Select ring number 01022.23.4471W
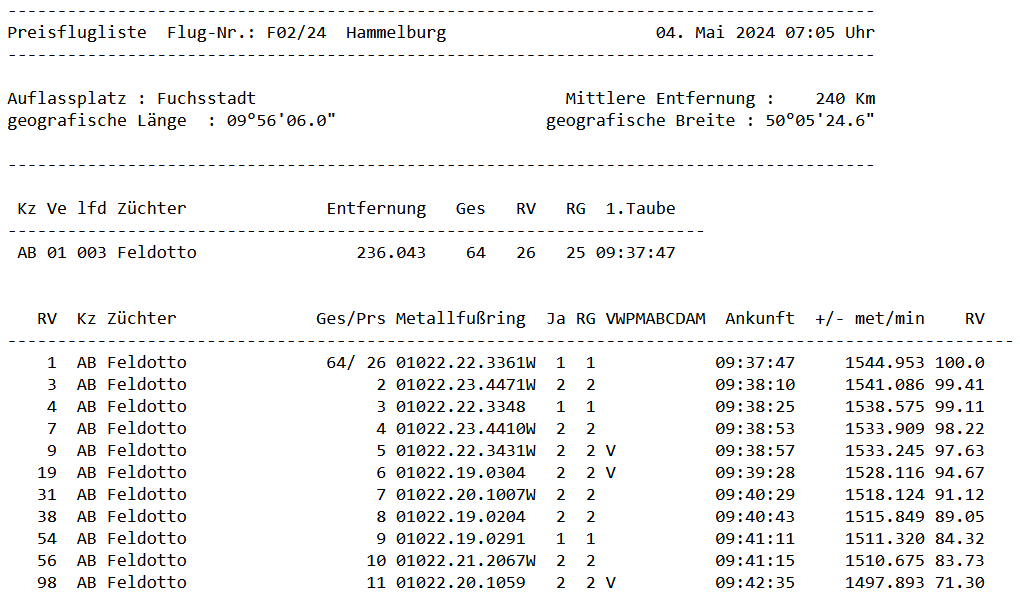Viewport: 1020px width, 600px height. tap(466, 385)
